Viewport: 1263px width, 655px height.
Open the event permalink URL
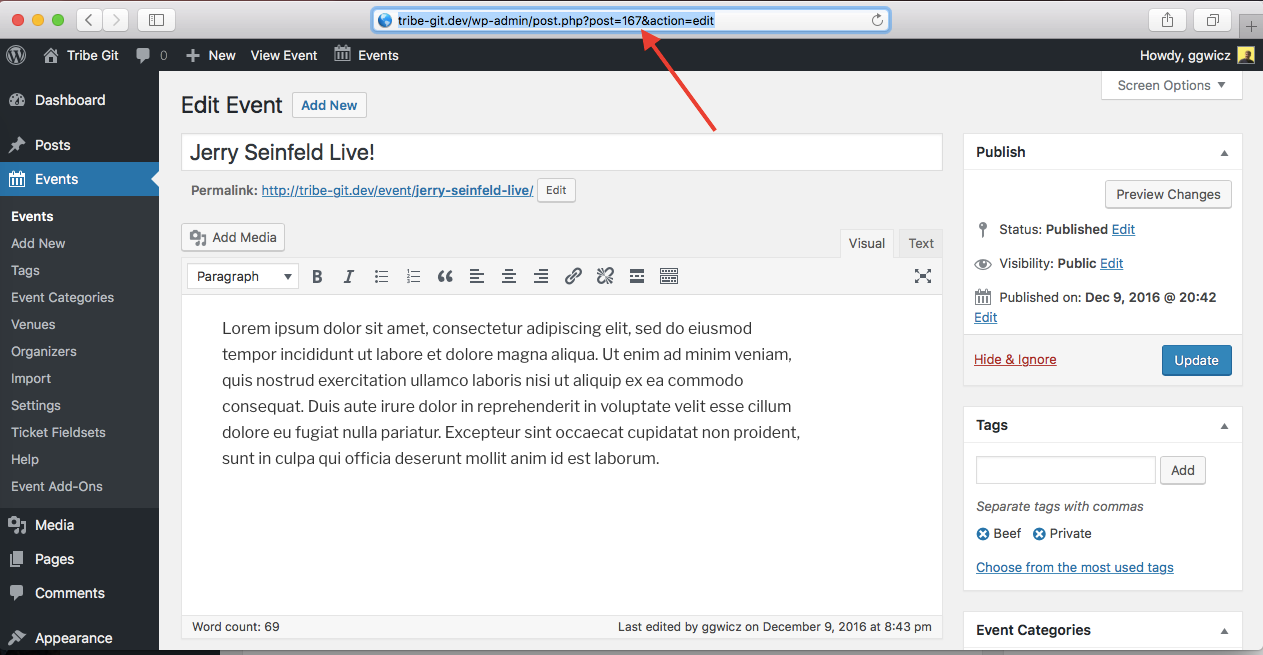point(397,190)
